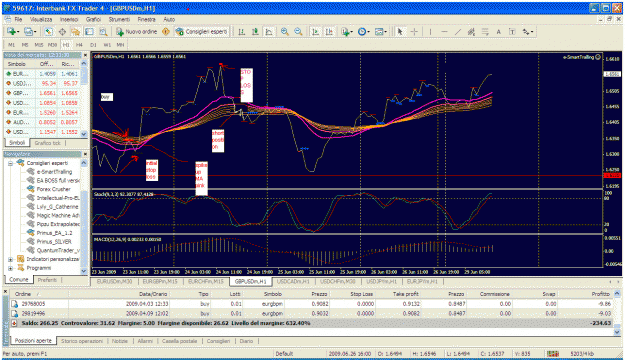
Task: Select the crosshair tool
Action: (414, 31)
